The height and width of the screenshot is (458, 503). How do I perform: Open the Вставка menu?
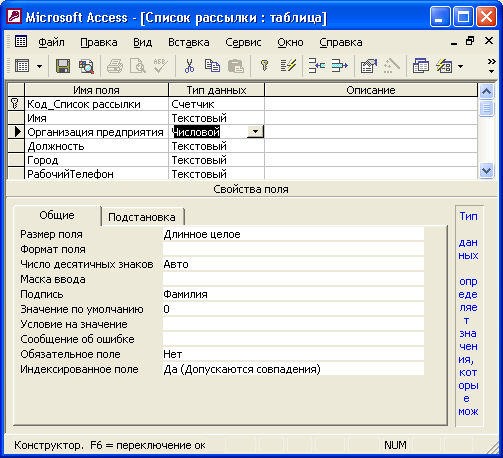coord(189,42)
